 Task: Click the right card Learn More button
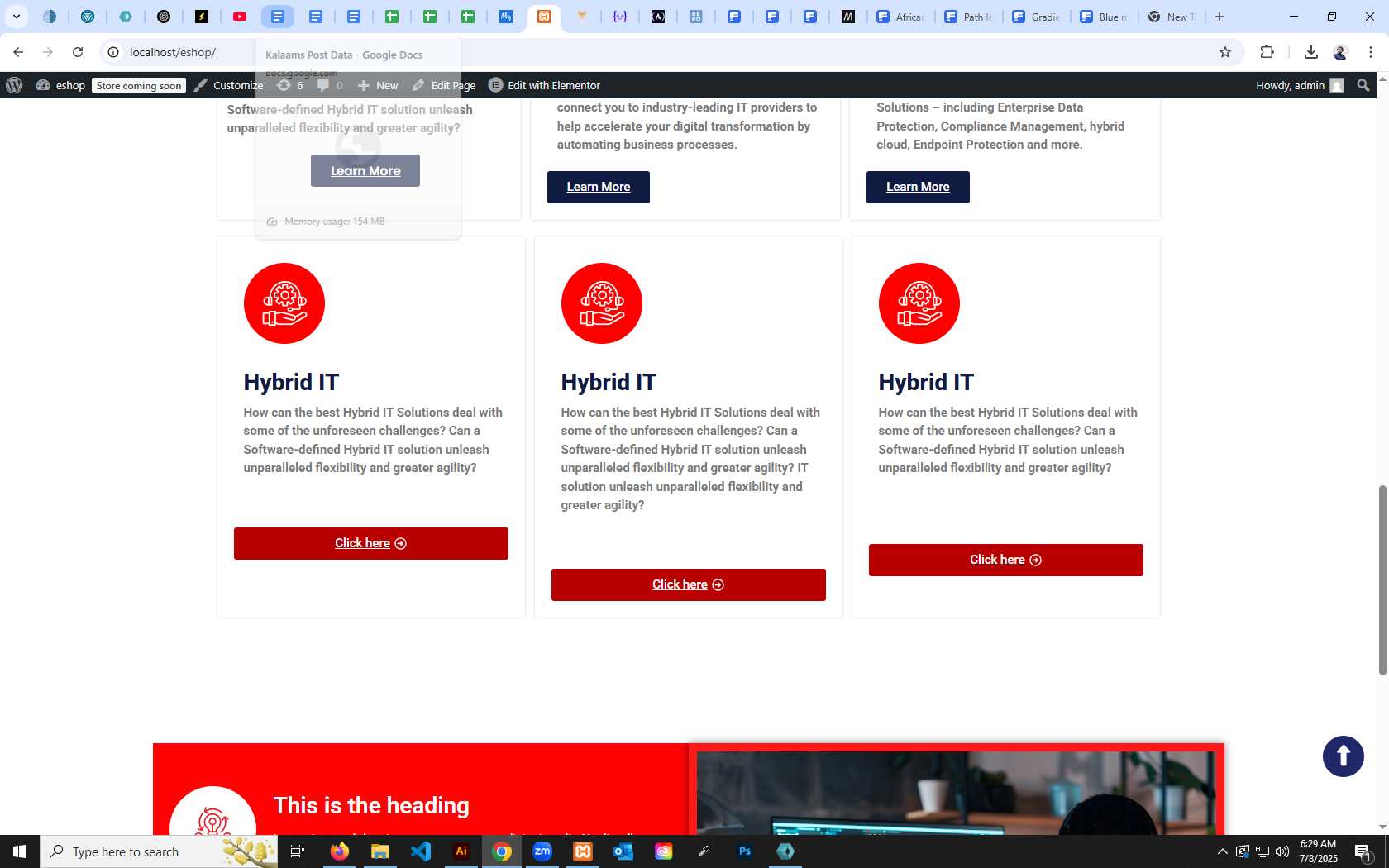coord(918,187)
